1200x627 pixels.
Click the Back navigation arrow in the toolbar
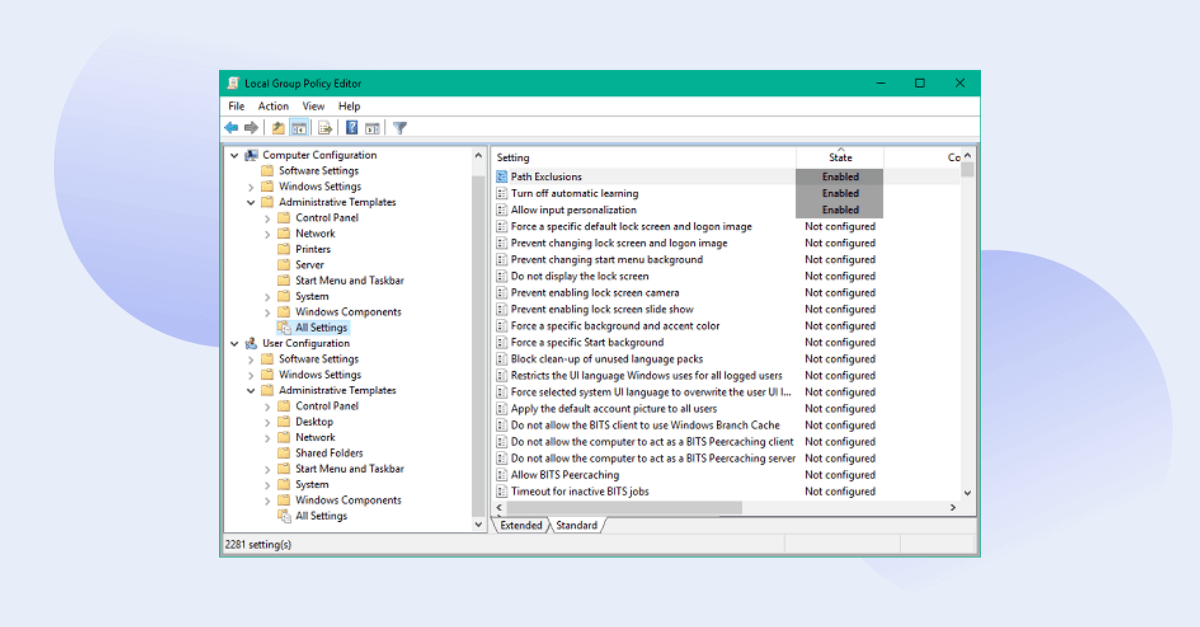coord(230,127)
